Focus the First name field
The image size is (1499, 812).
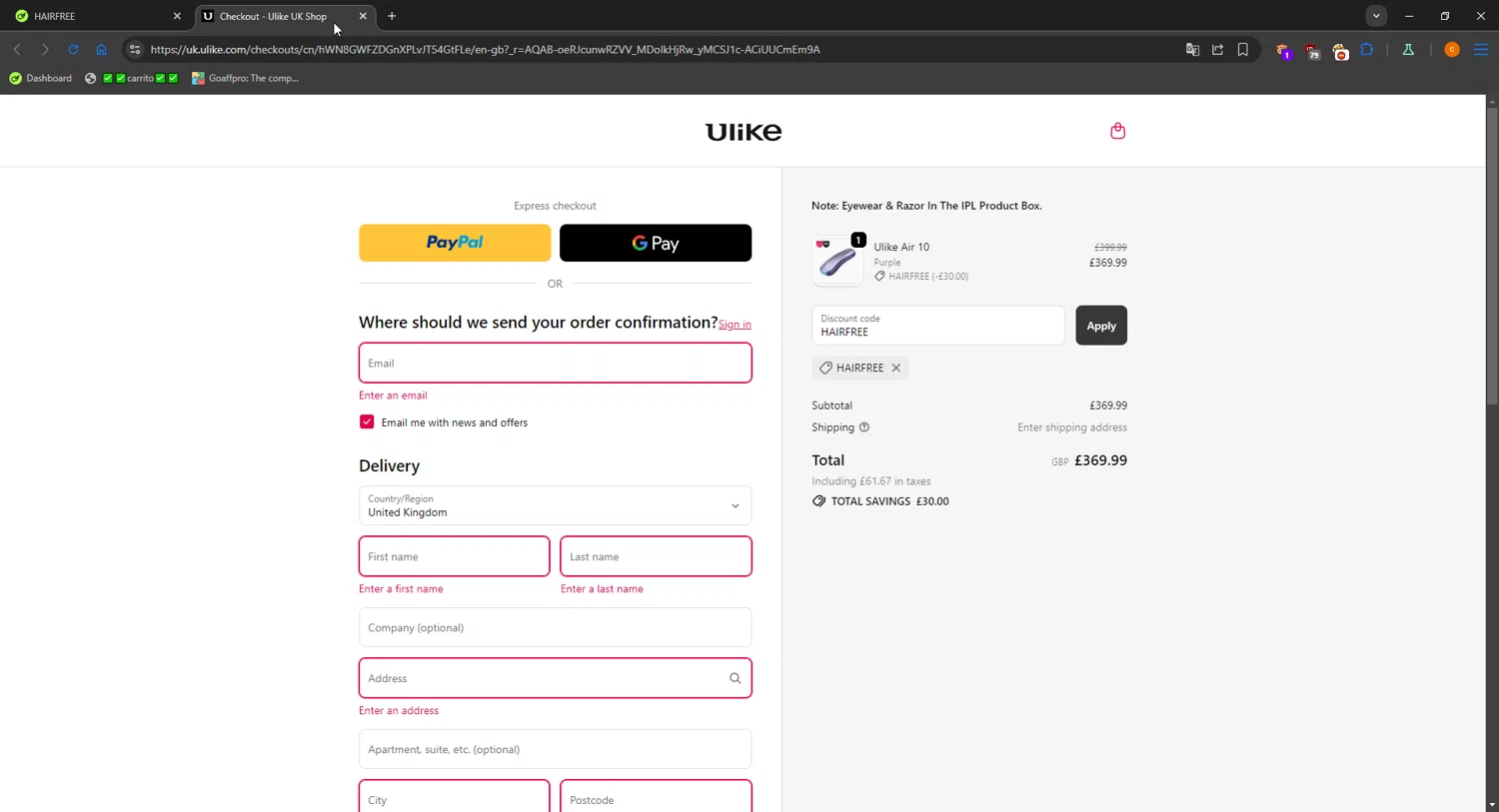click(454, 556)
